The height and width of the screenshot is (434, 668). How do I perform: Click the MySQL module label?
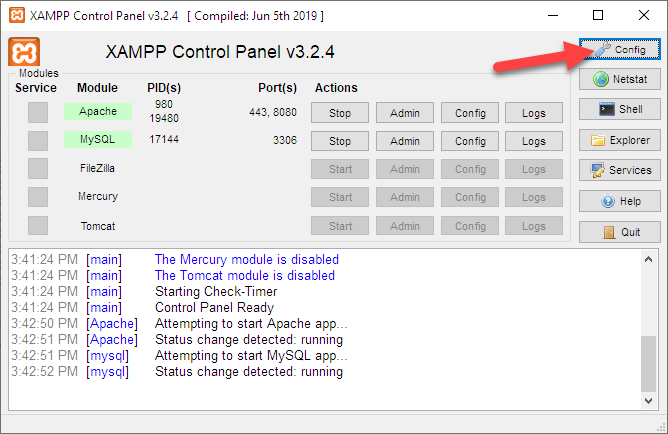(98, 139)
